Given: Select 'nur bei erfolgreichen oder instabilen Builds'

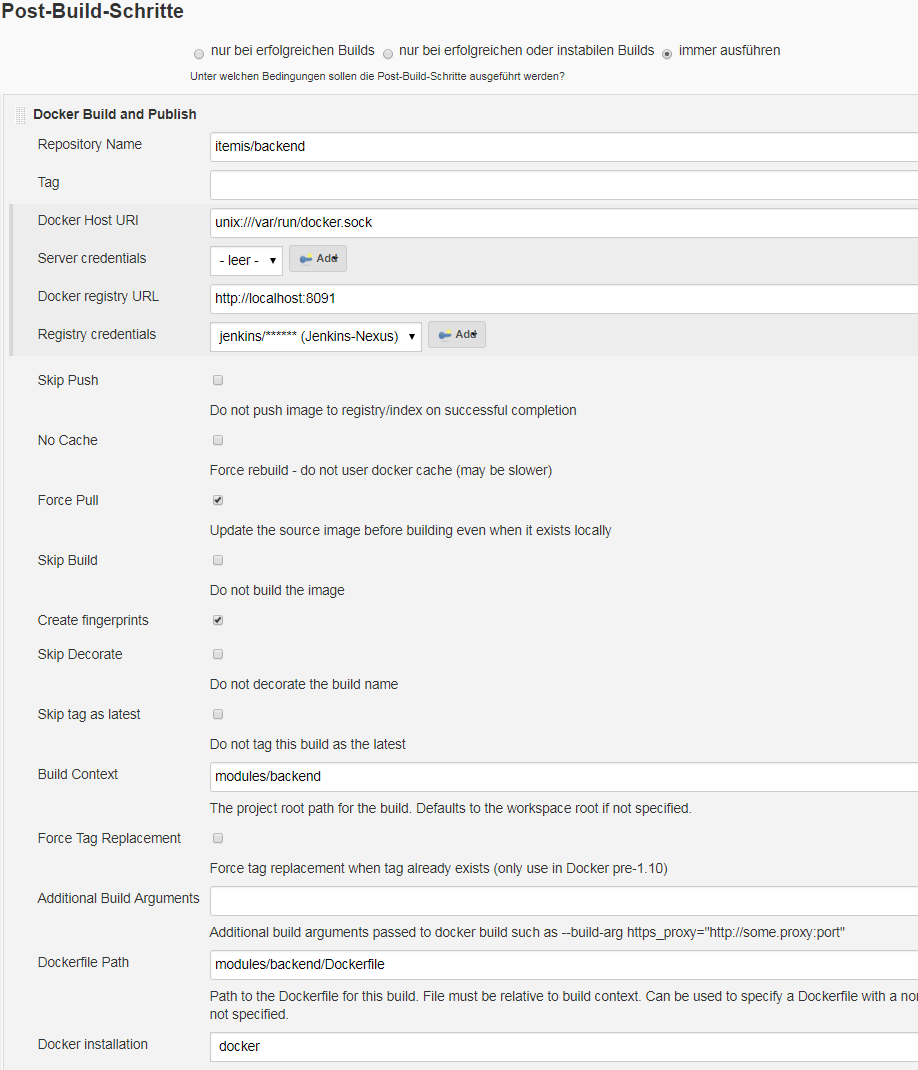Looking at the screenshot, I should point(387,53).
